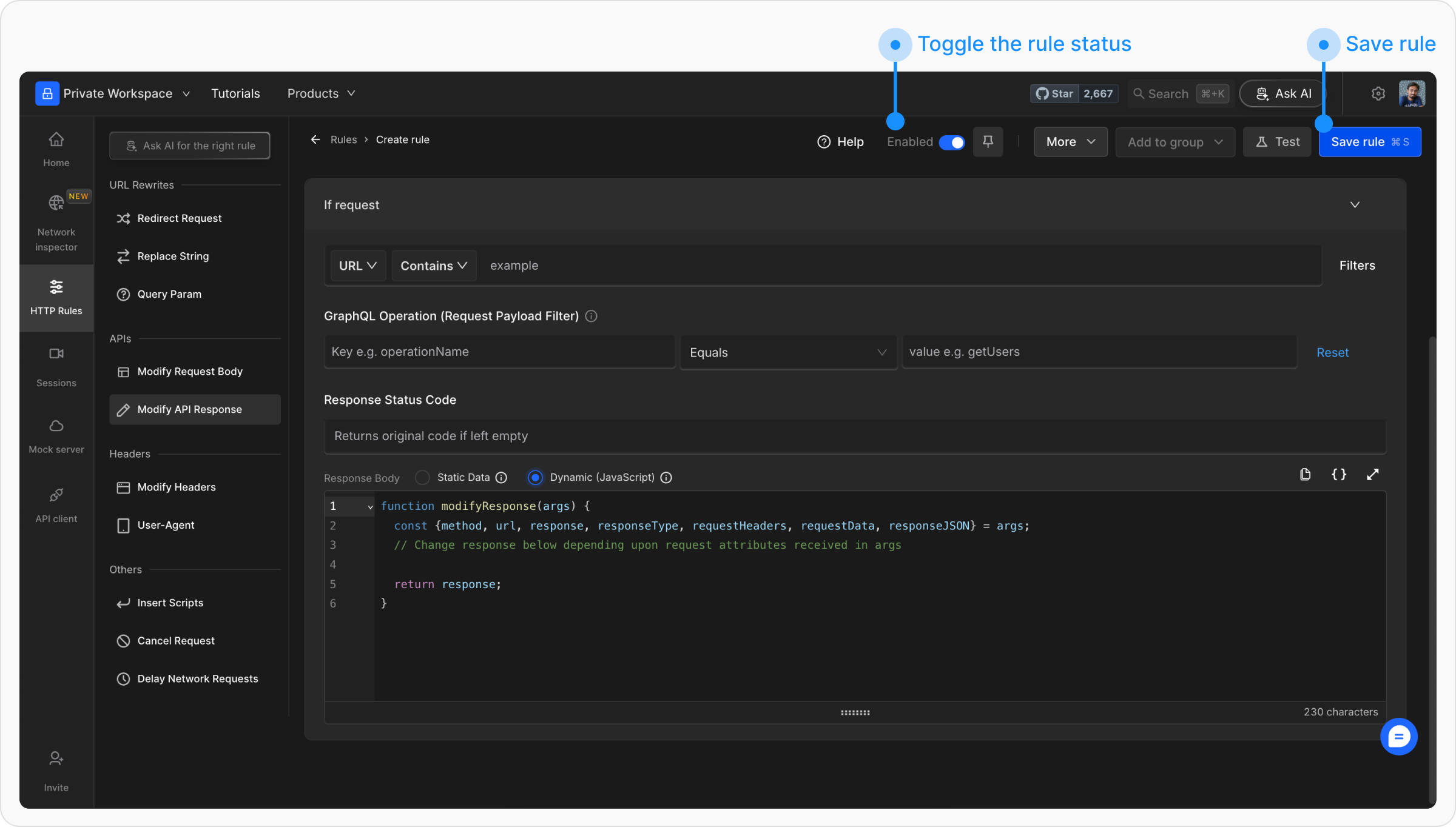The width and height of the screenshot is (1456, 827).
Task: Click the Save rule button
Action: coord(1369,142)
